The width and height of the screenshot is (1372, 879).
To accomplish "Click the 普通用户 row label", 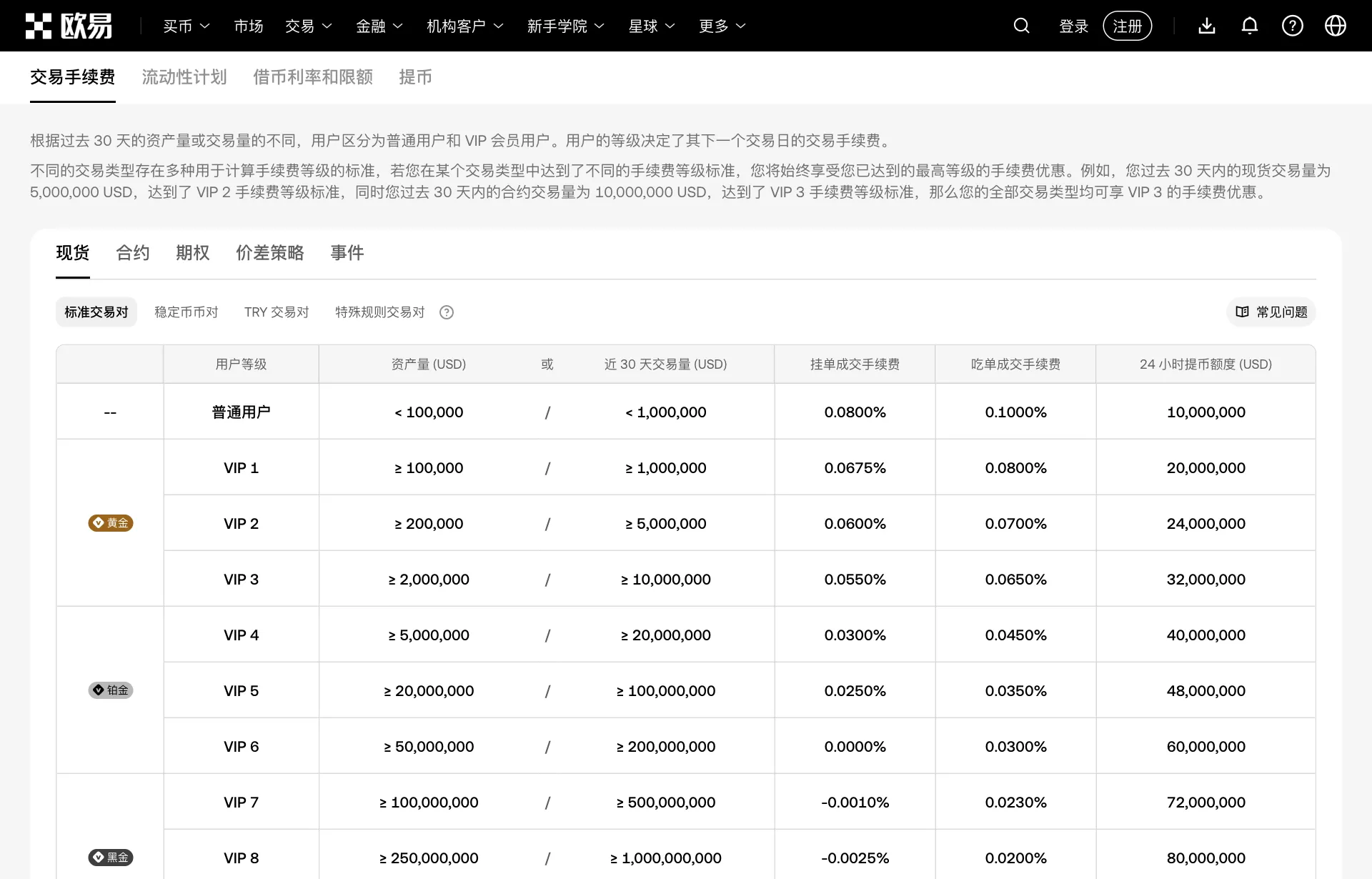I will pyautogui.click(x=242, y=412).
